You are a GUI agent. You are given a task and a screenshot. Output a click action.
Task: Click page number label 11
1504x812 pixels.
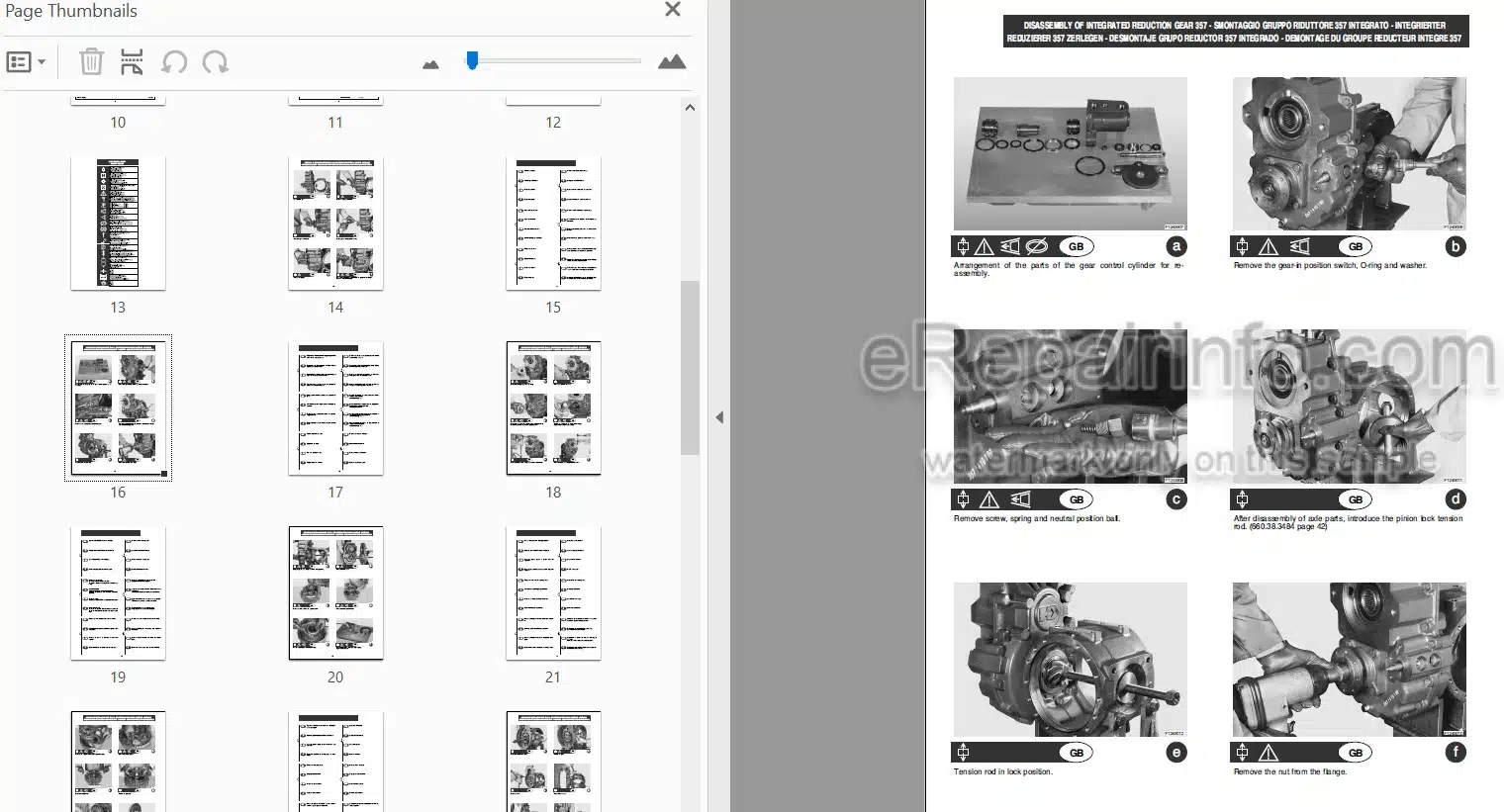point(335,123)
